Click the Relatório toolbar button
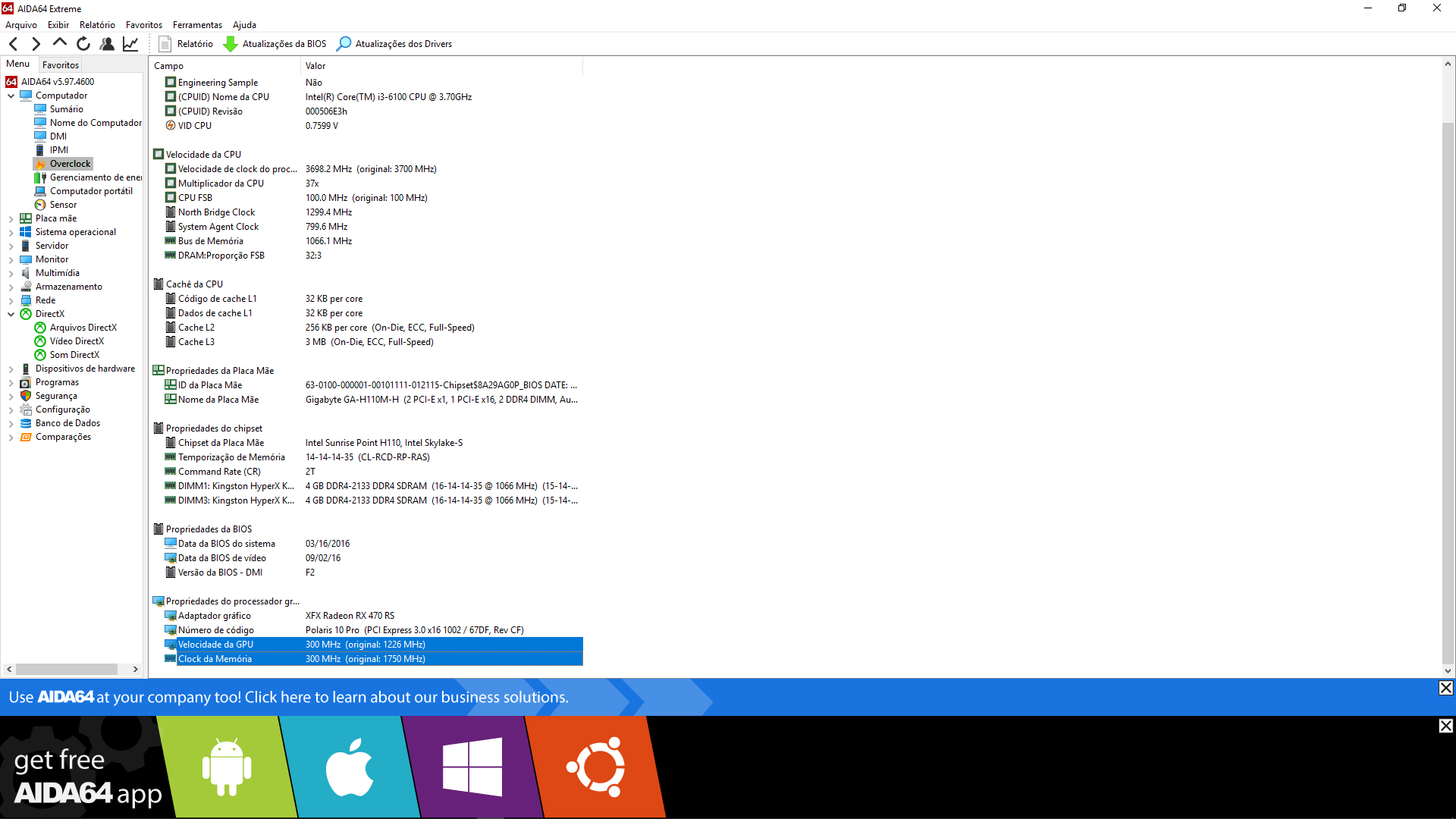Screen dimensions: 1456x819 coord(186,44)
